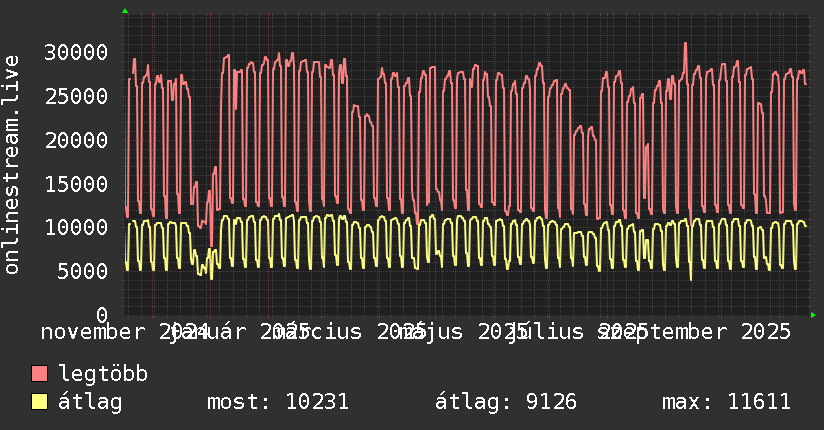Click the 5000 y-axis label
Screen dimensions: 824x430
pyautogui.click(x=83, y=272)
